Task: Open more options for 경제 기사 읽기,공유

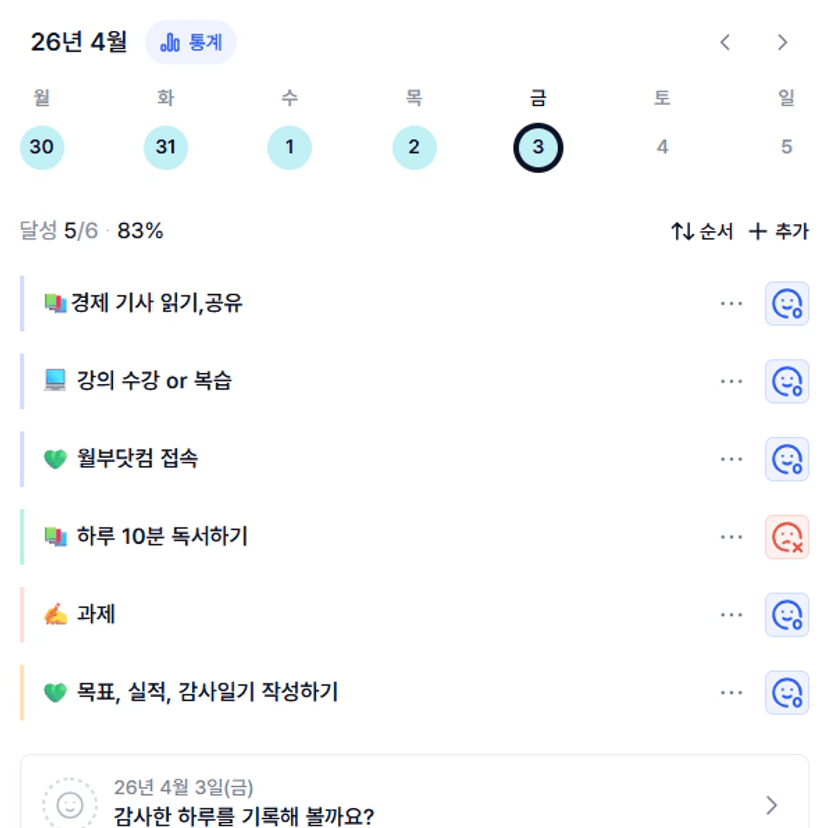Action: coord(732,303)
